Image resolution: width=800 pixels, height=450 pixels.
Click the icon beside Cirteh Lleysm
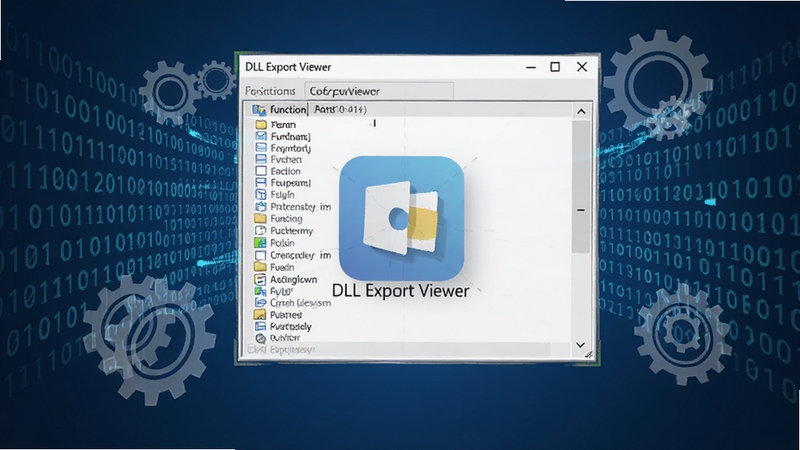click(260, 303)
